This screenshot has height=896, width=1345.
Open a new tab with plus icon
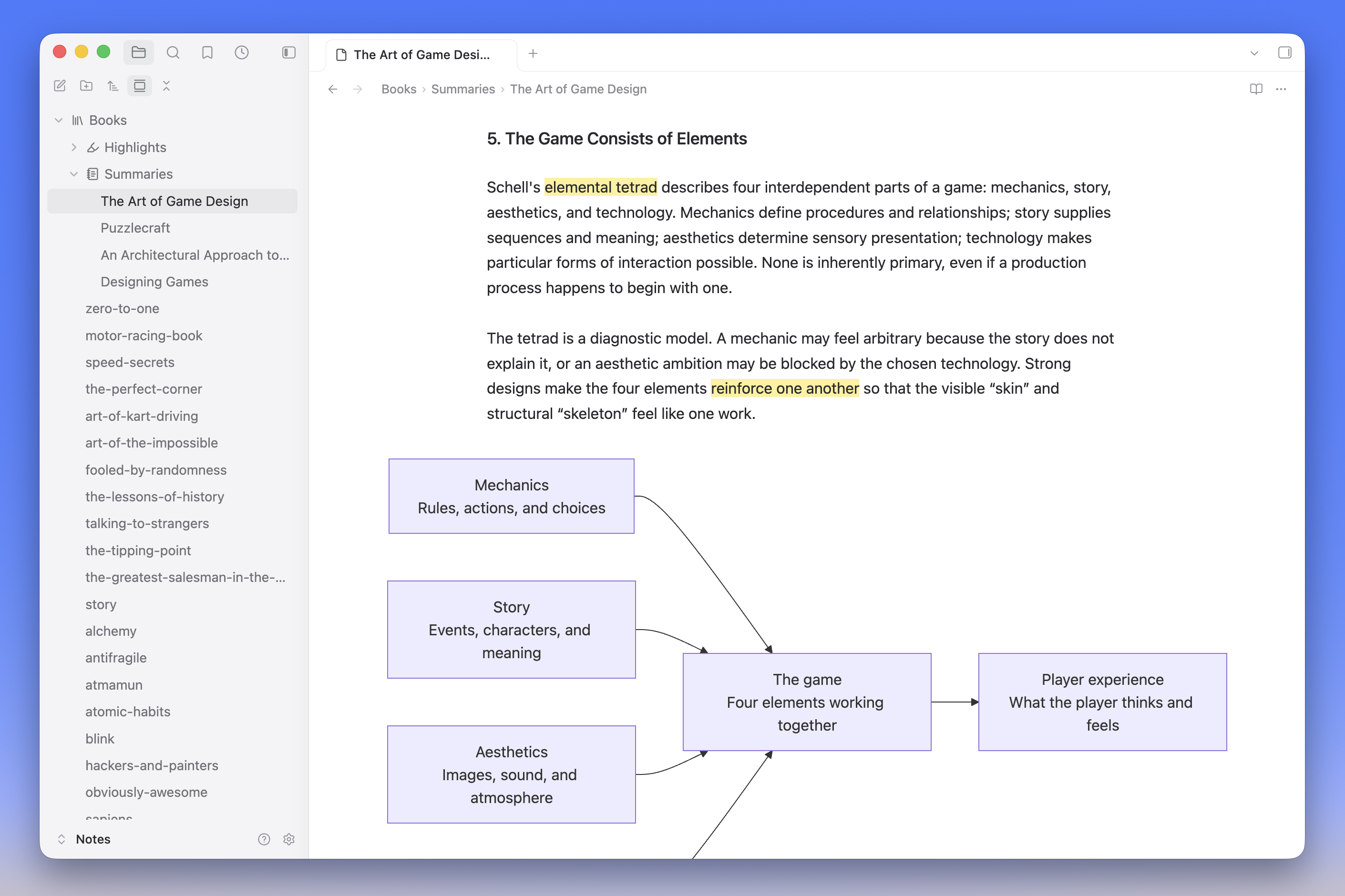[533, 53]
